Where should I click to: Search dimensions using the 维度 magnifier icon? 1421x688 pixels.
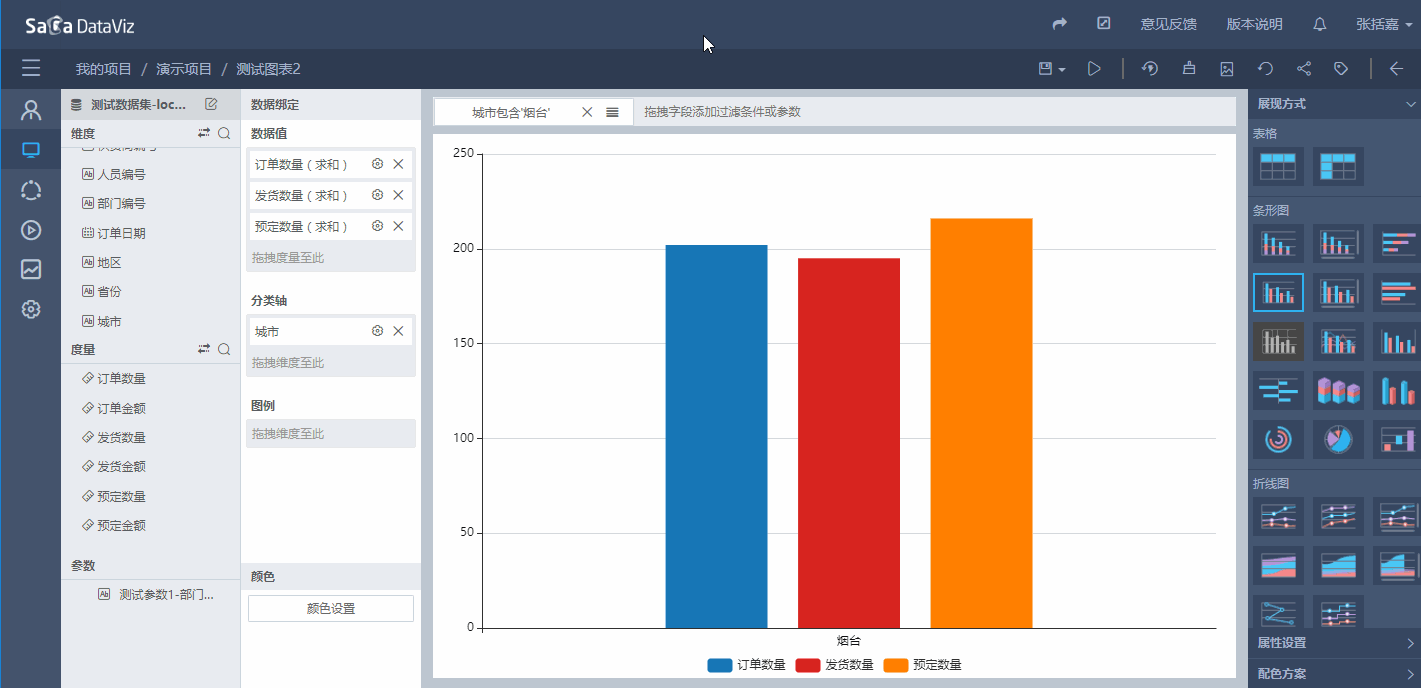pos(225,133)
